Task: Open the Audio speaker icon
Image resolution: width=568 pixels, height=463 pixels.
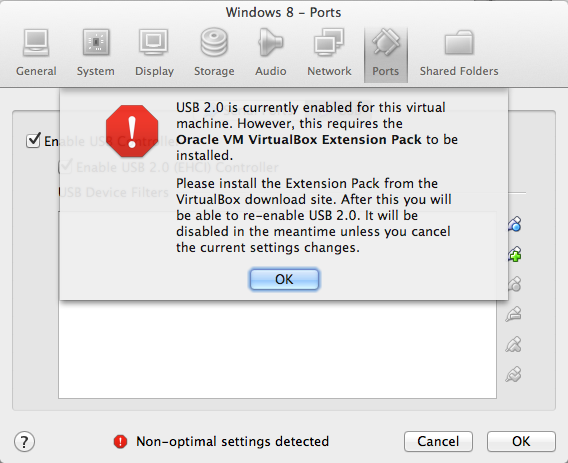Action: 271,53
